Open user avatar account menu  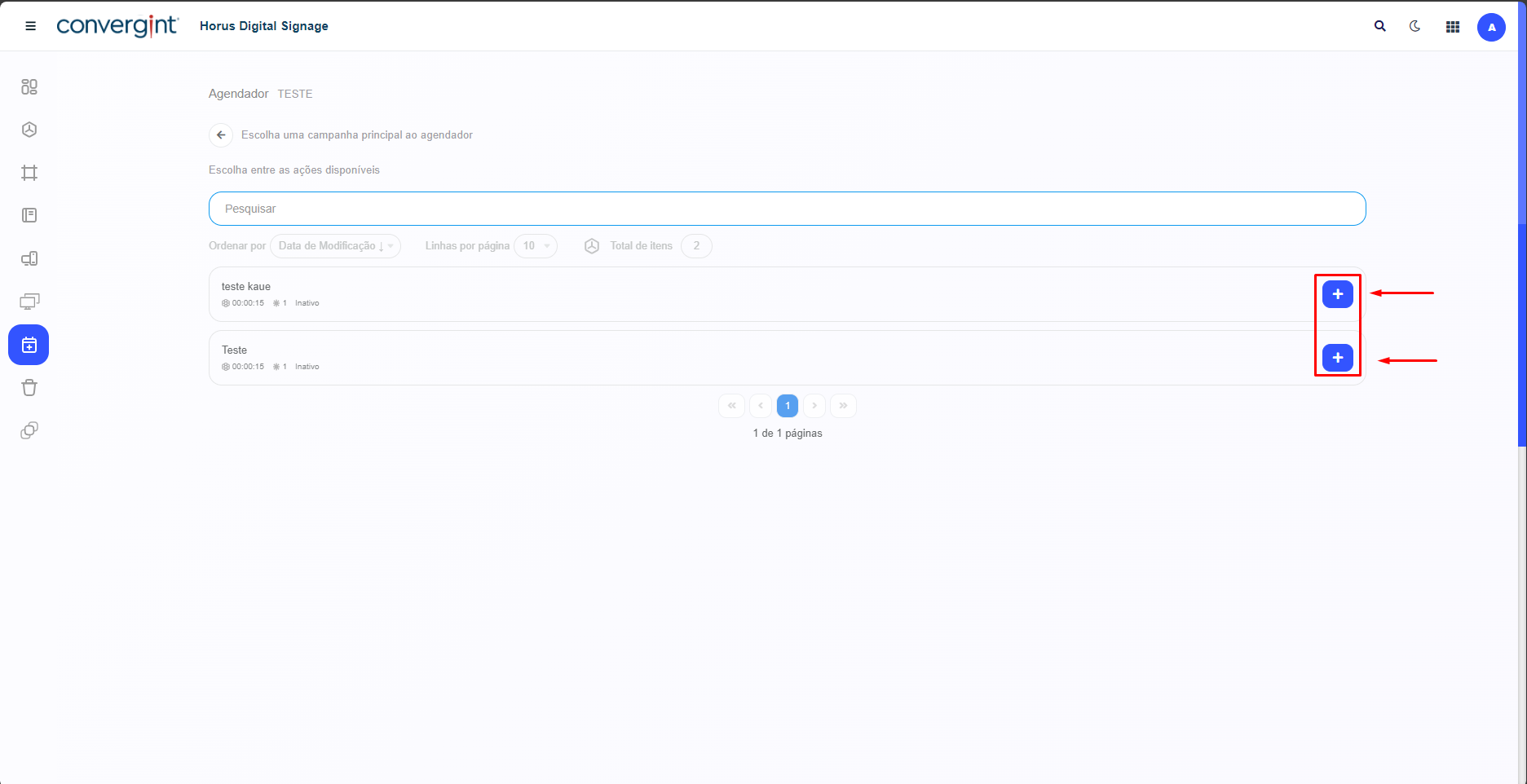pyautogui.click(x=1491, y=27)
